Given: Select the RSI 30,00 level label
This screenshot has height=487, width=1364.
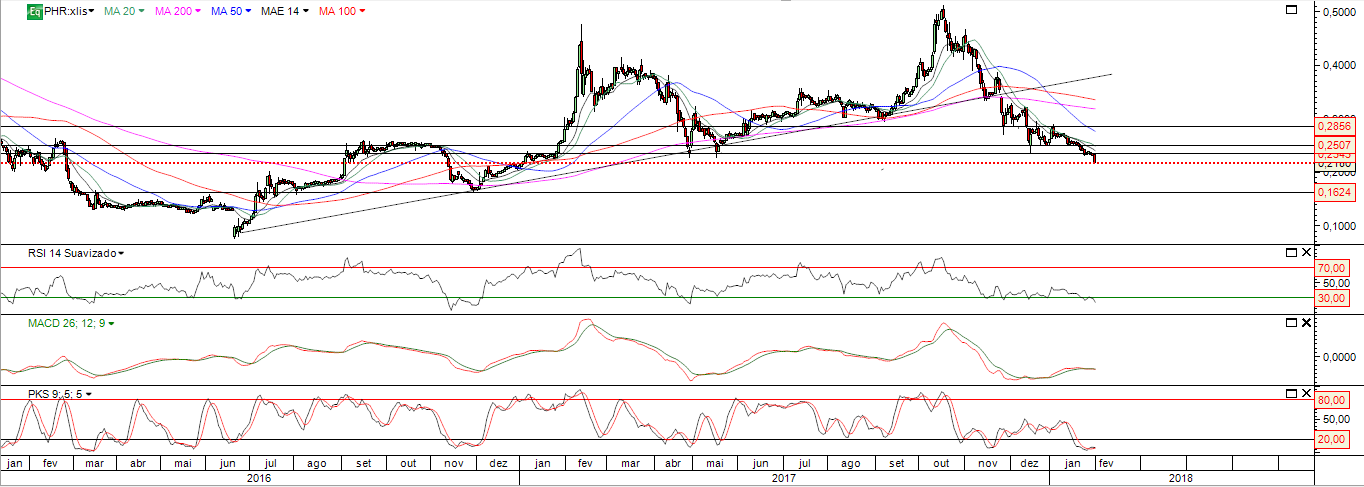Looking at the screenshot, I should pos(1331,298).
